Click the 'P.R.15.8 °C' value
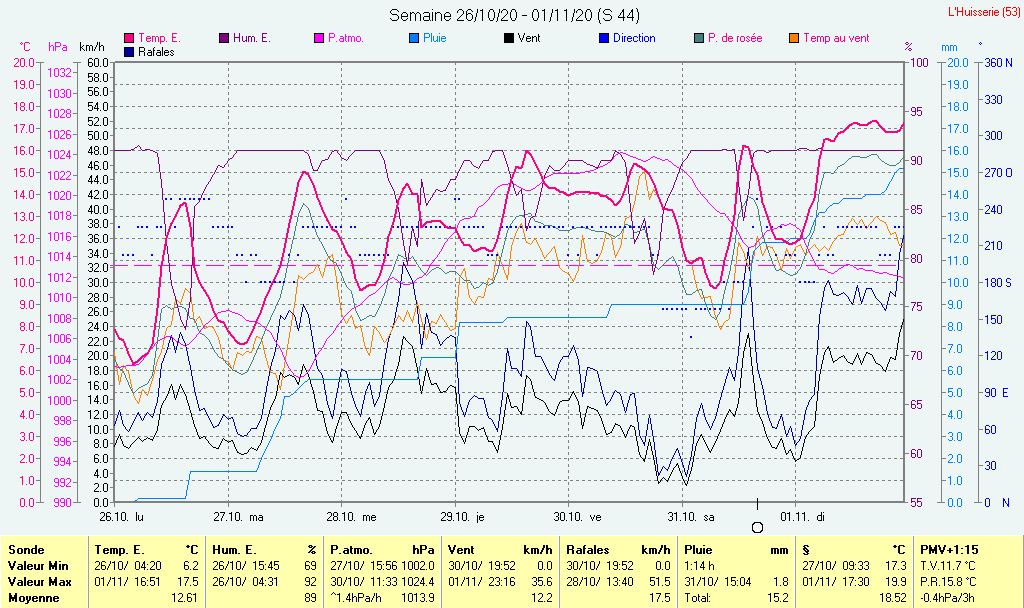 point(948,582)
